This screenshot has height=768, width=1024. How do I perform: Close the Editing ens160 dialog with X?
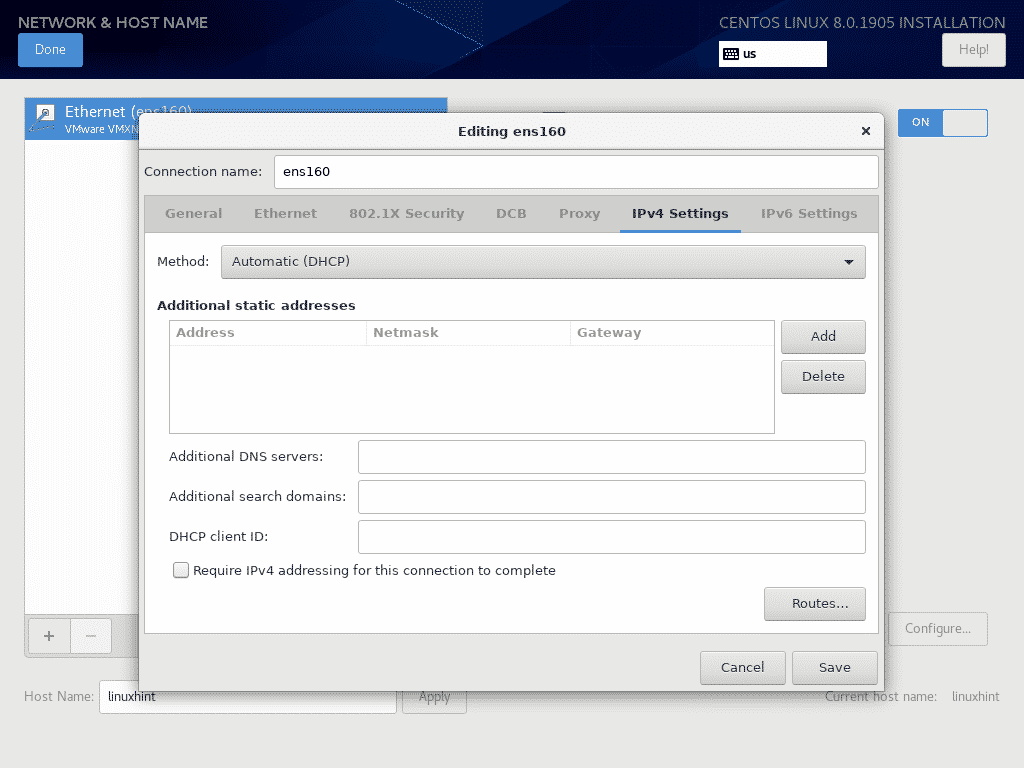(x=866, y=131)
